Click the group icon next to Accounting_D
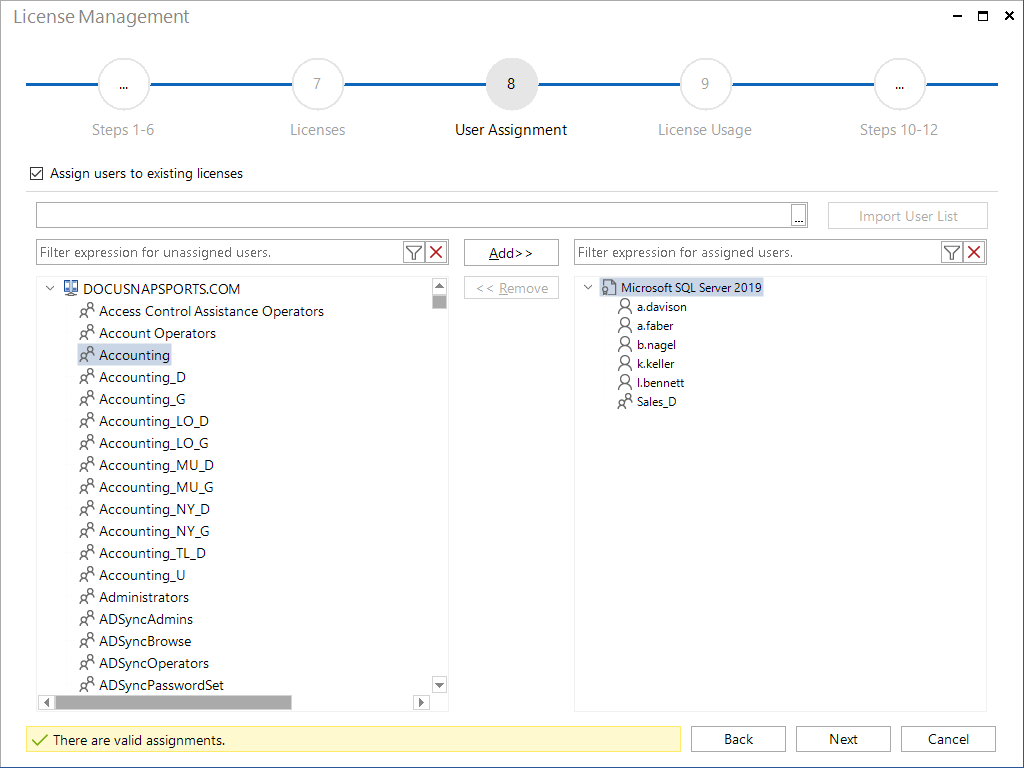Screen dimensions: 1024x768 coord(87,377)
